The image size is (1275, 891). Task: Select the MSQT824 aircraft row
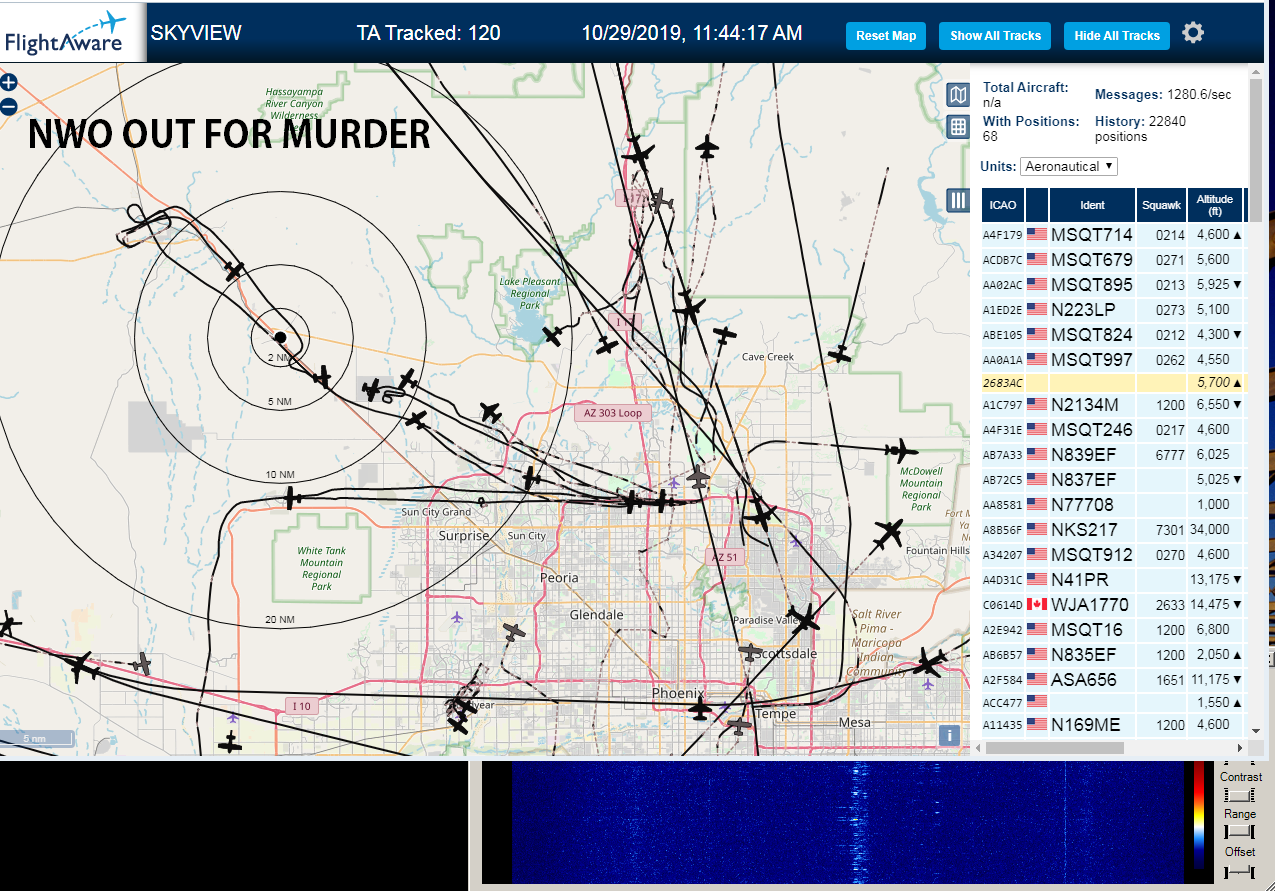coord(1113,334)
